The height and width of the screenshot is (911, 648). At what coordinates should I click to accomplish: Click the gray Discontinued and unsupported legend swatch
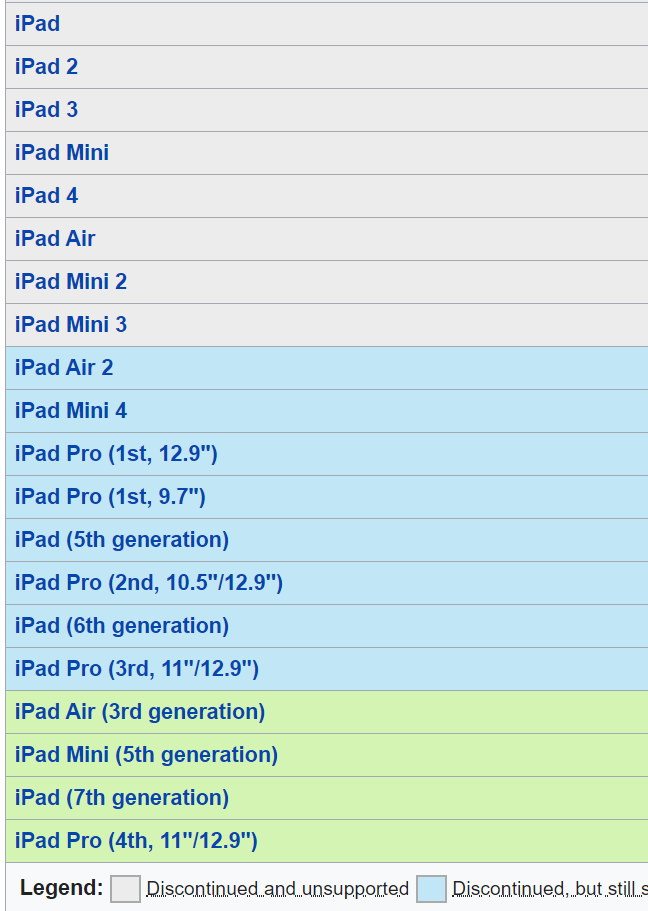(x=126, y=889)
